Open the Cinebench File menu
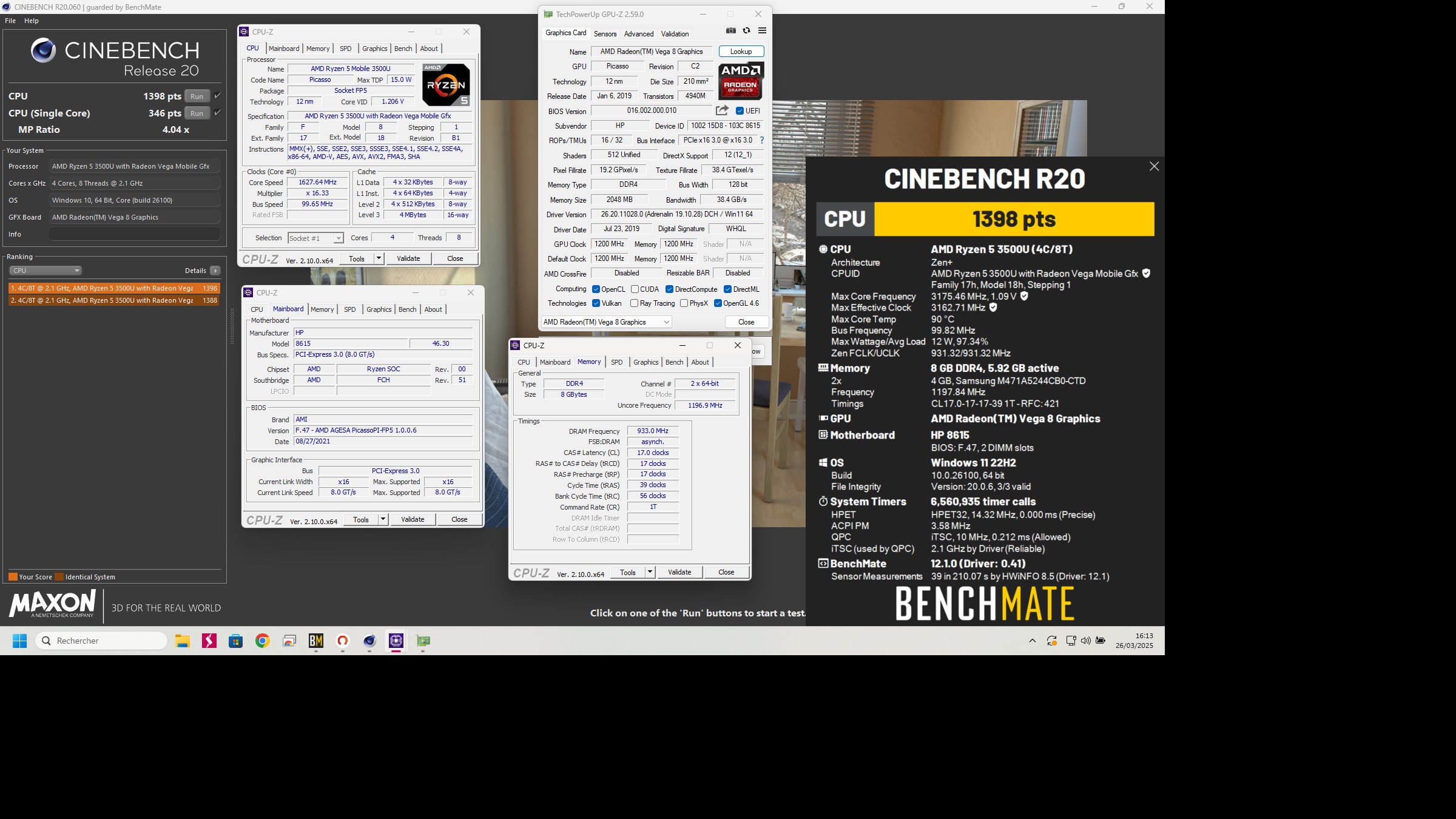Image resolution: width=1456 pixels, height=819 pixels. (10, 21)
